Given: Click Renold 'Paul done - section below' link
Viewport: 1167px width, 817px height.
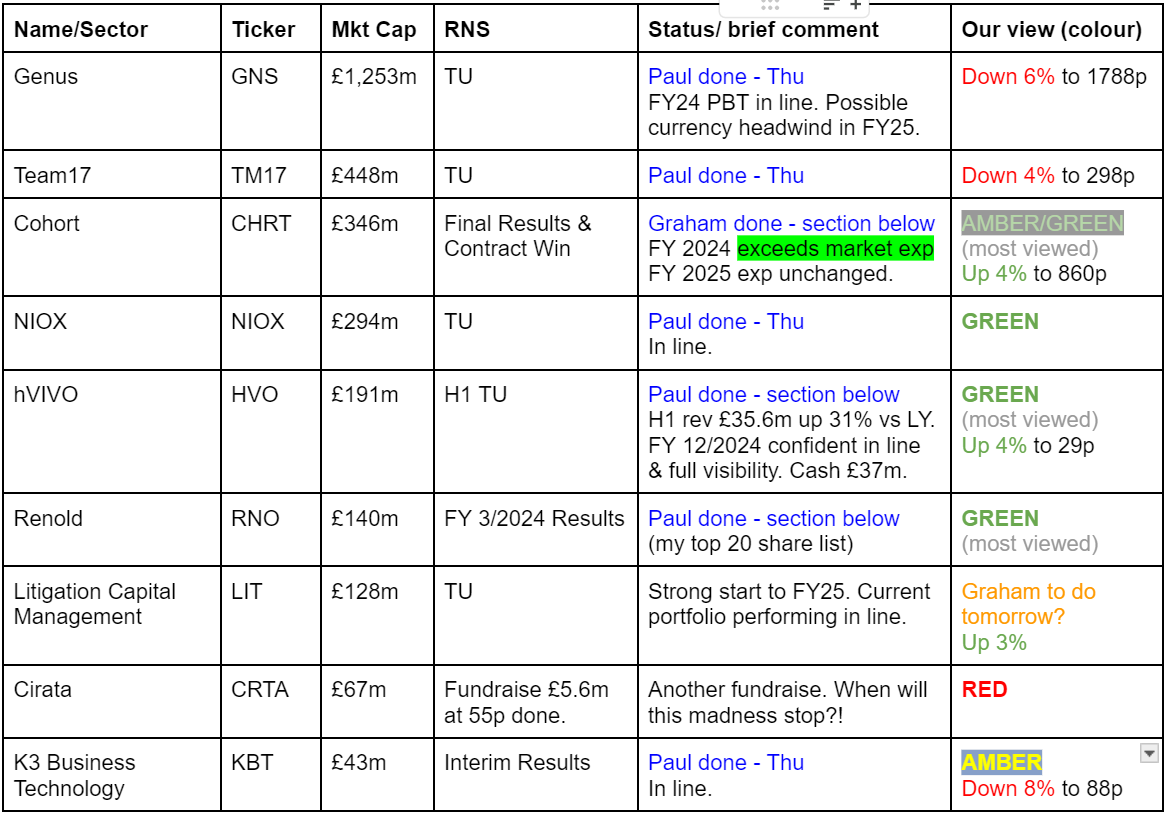Looking at the screenshot, I should (x=773, y=519).
